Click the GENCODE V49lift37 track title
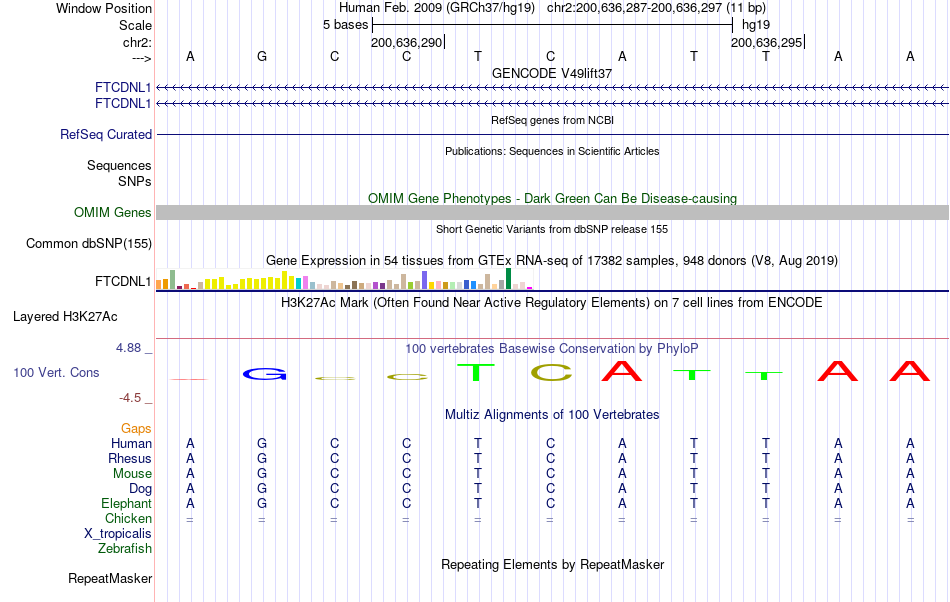Image resolution: width=950 pixels, height=602 pixels. tap(552, 73)
